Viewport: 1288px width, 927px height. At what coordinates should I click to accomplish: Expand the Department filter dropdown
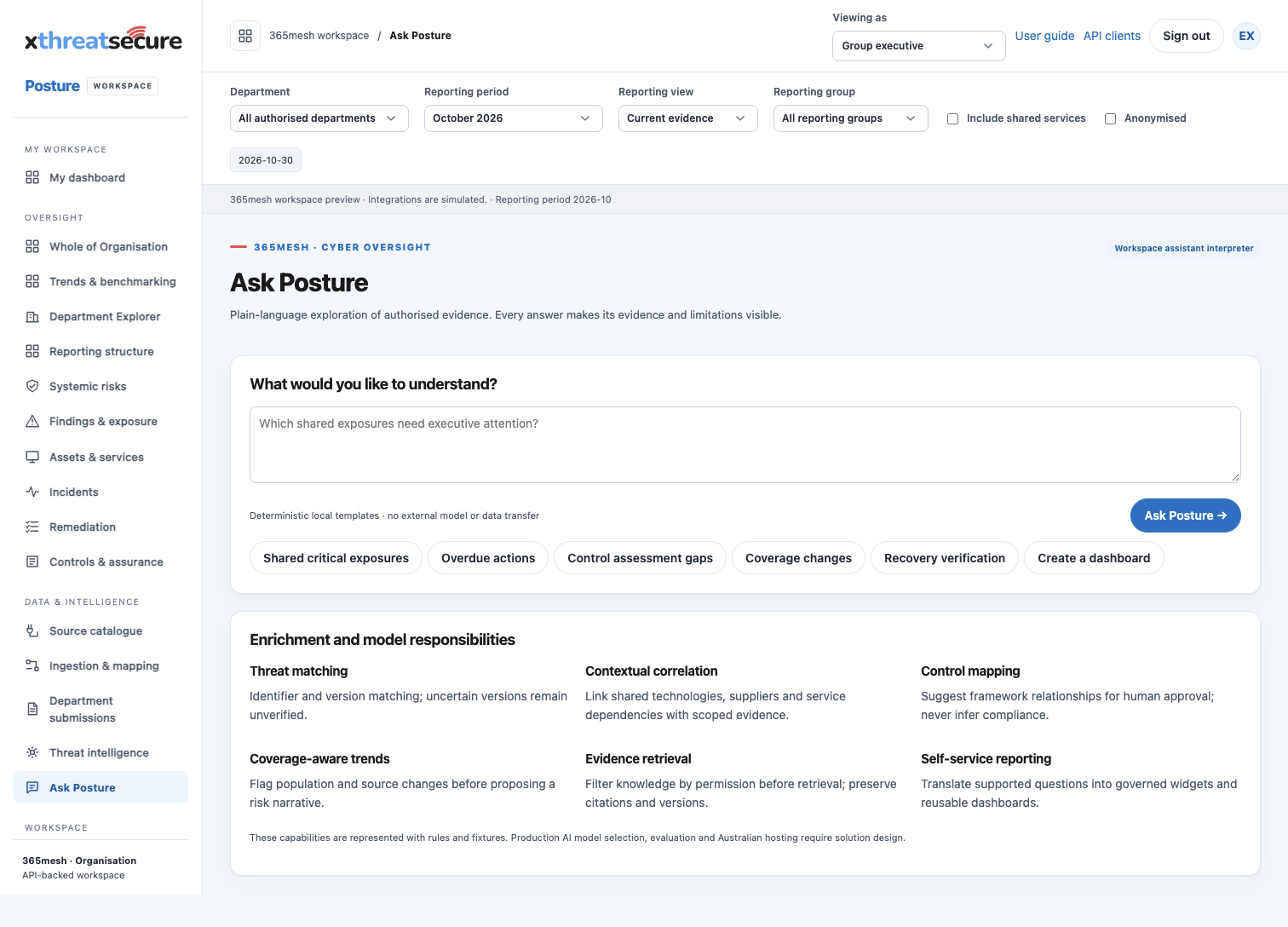[319, 118]
